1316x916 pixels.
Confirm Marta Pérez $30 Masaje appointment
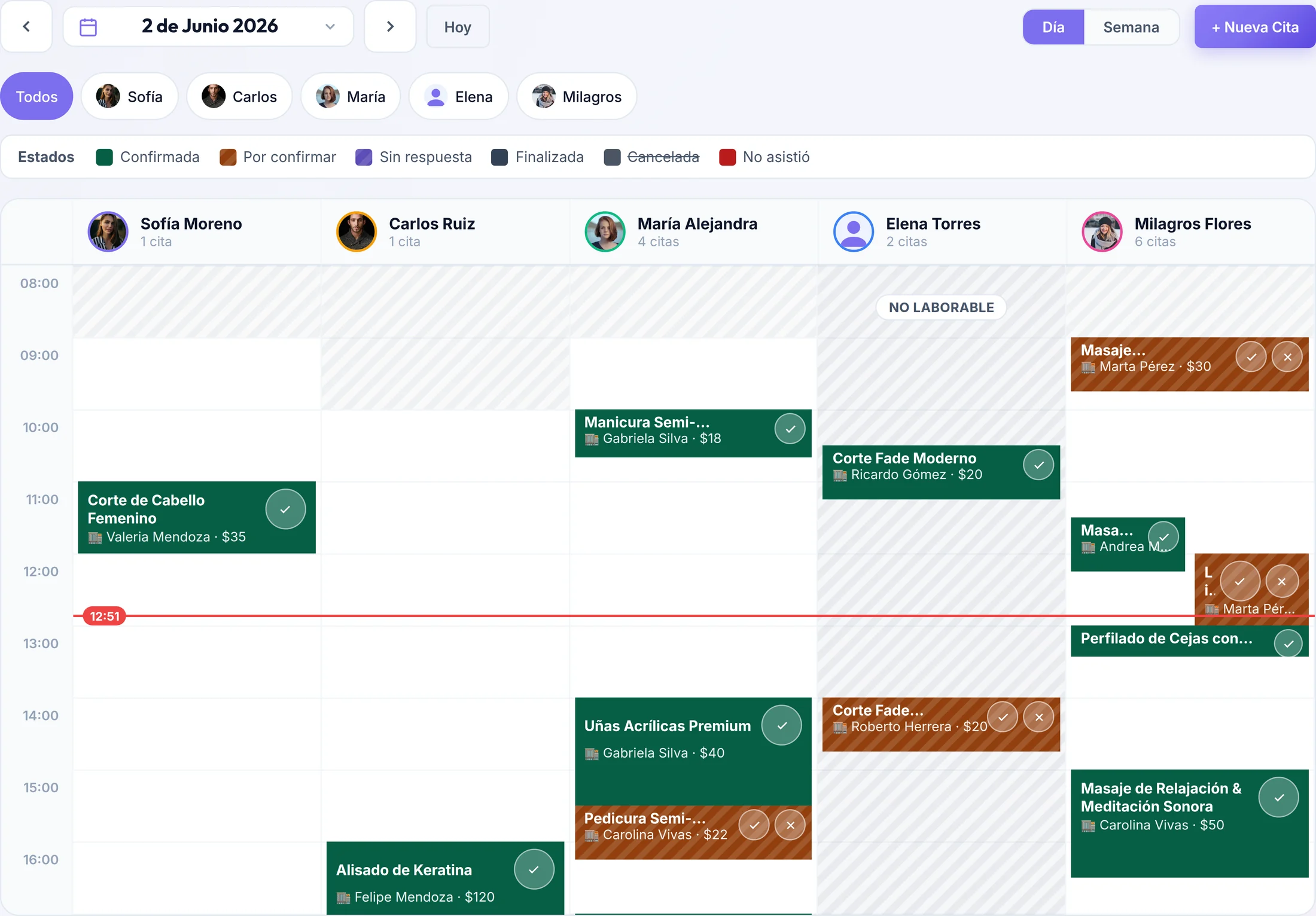coord(1251,357)
